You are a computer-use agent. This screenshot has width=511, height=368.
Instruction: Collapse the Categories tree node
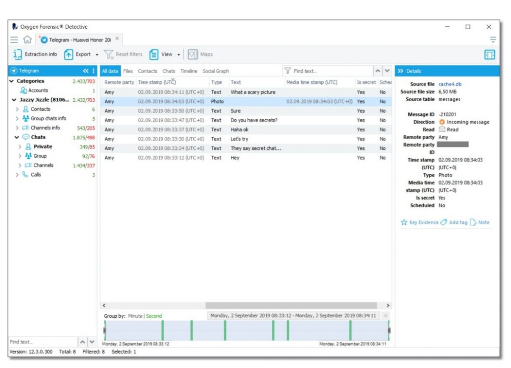pos(12,81)
